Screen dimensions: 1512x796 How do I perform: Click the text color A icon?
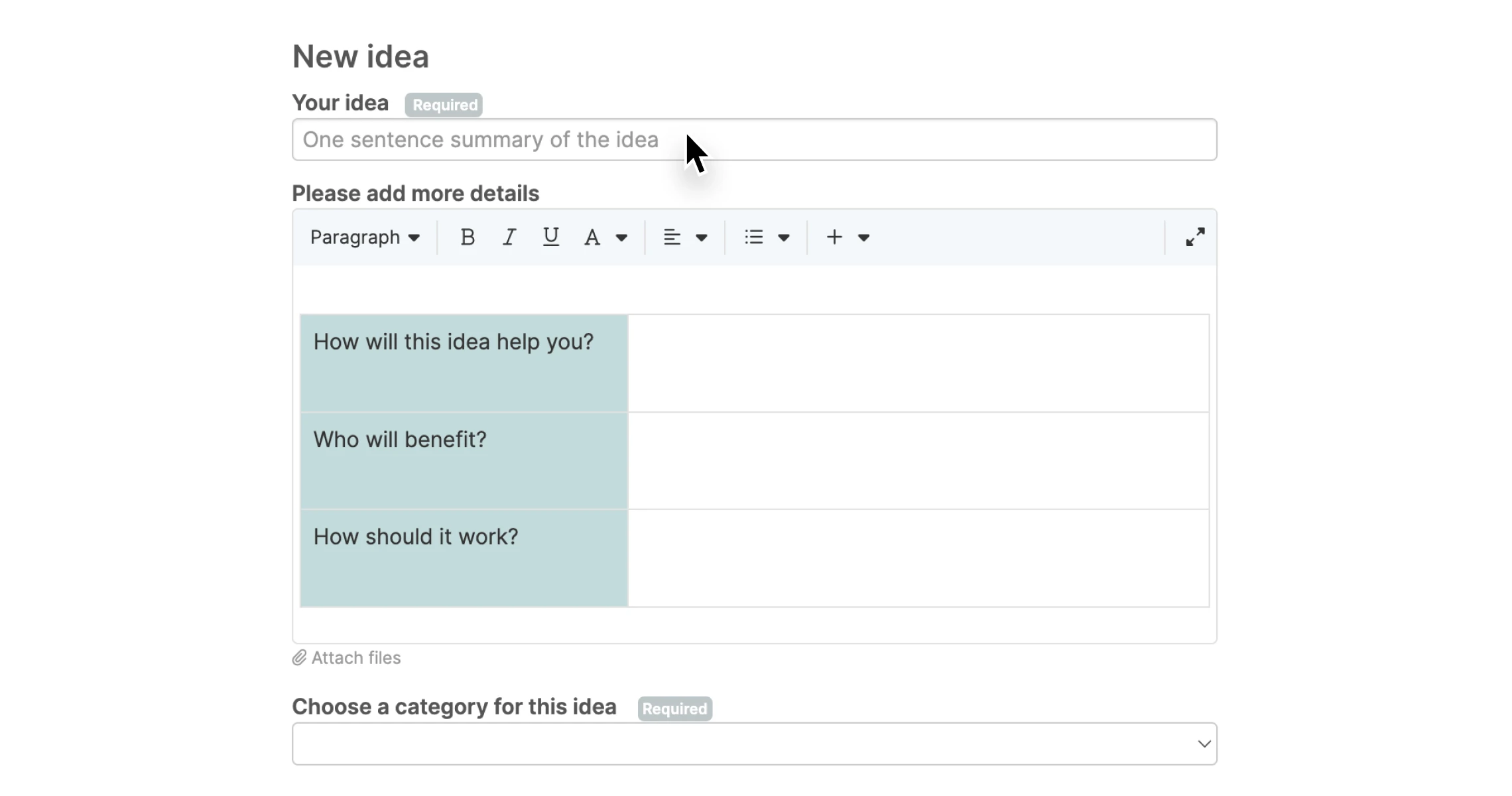click(592, 237)
